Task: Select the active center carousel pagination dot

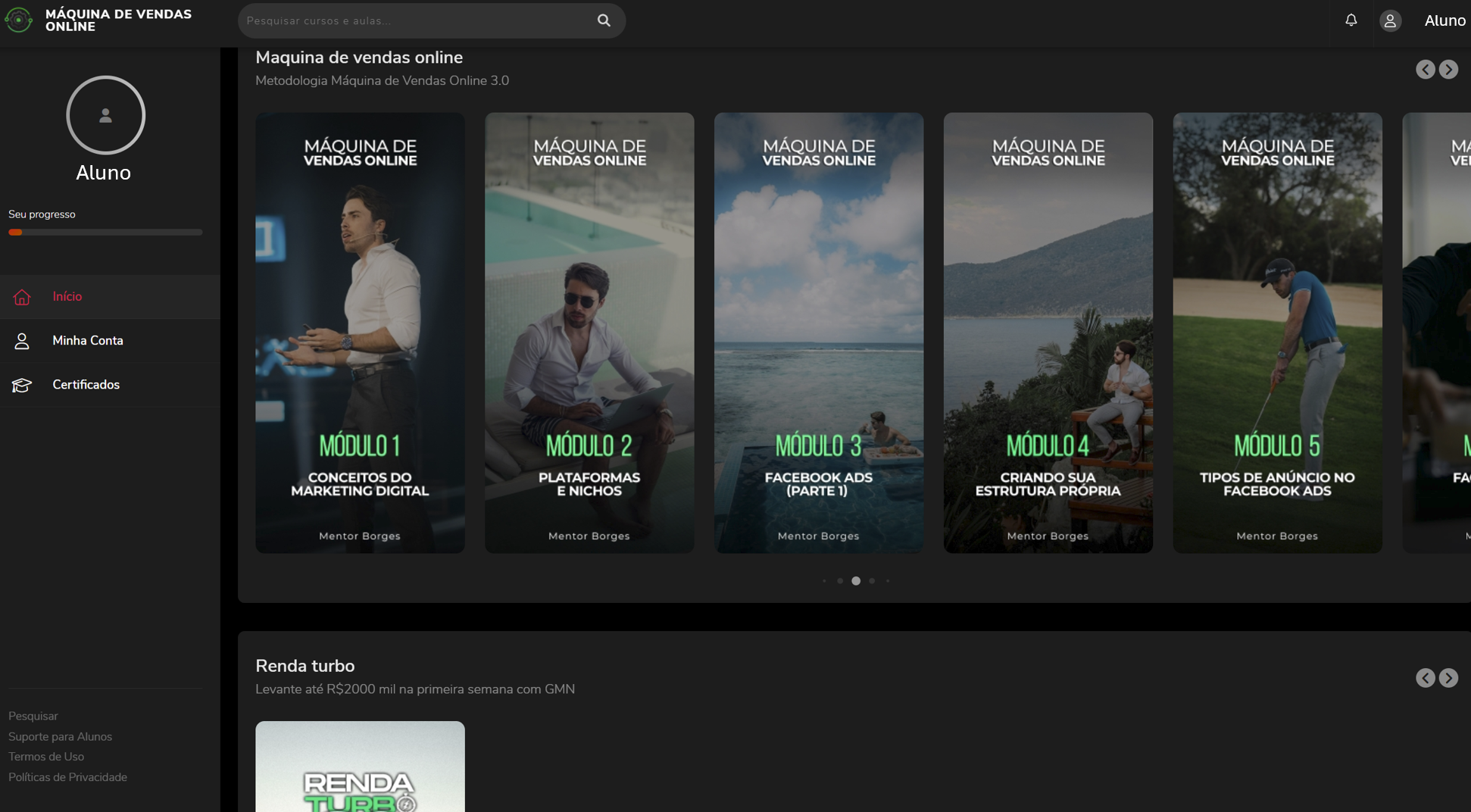Action: tap(856, 581)
